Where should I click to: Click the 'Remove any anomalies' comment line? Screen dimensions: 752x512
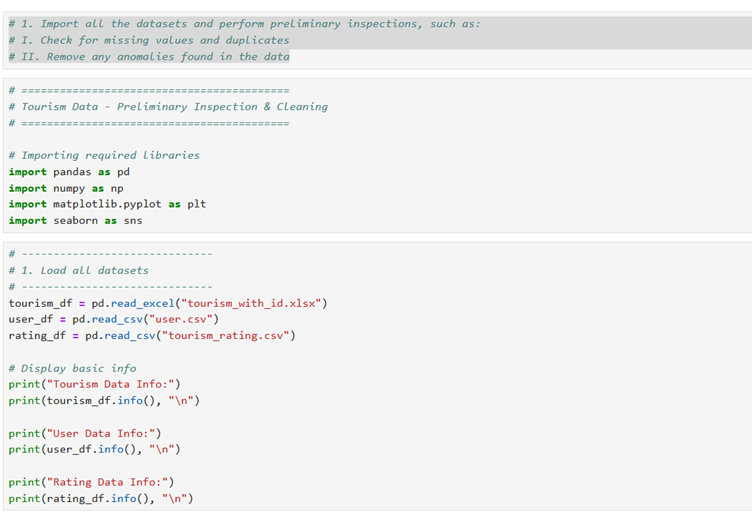coord(148,57)
